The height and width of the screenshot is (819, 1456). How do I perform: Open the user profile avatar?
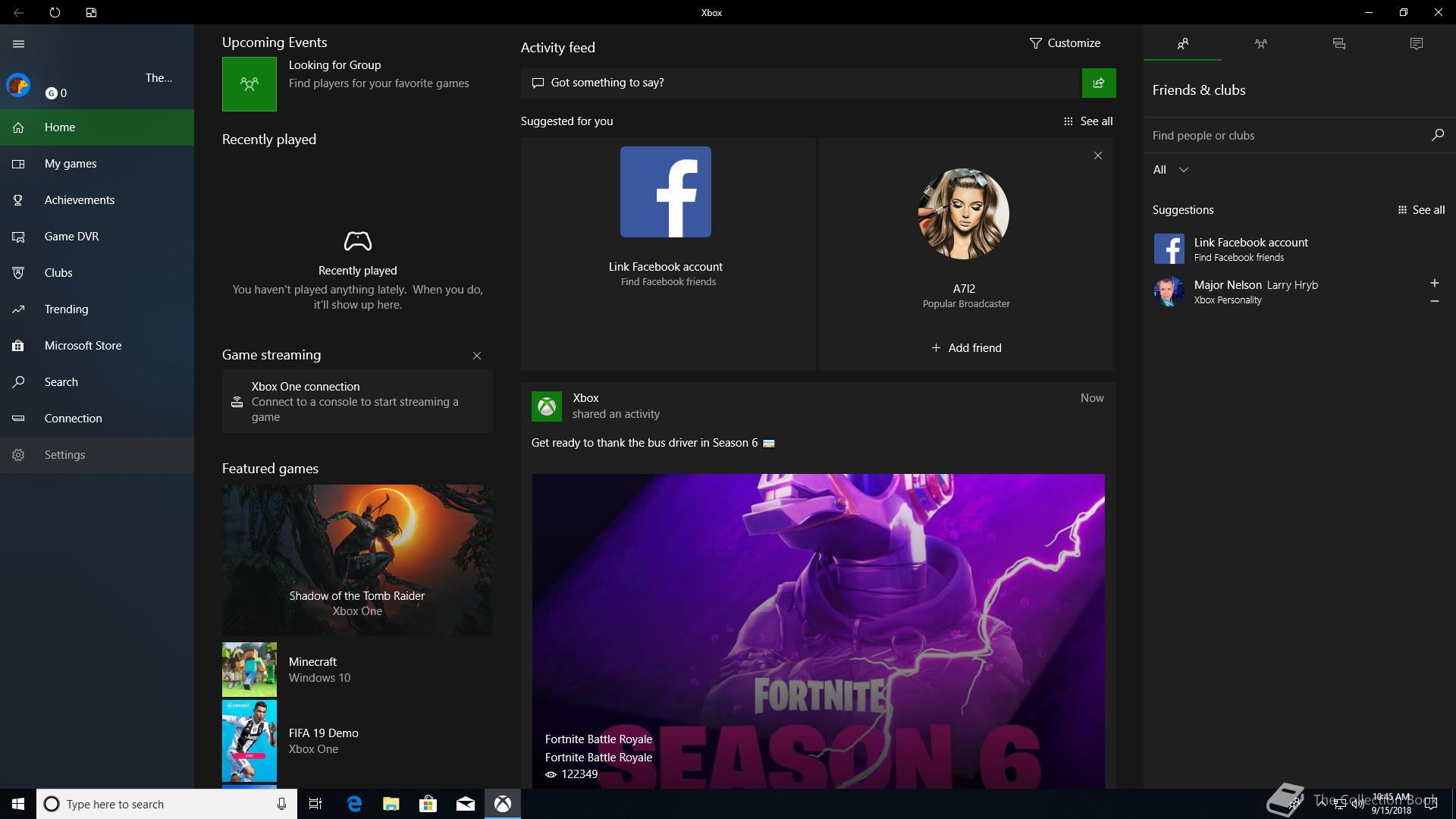[18, 85]
